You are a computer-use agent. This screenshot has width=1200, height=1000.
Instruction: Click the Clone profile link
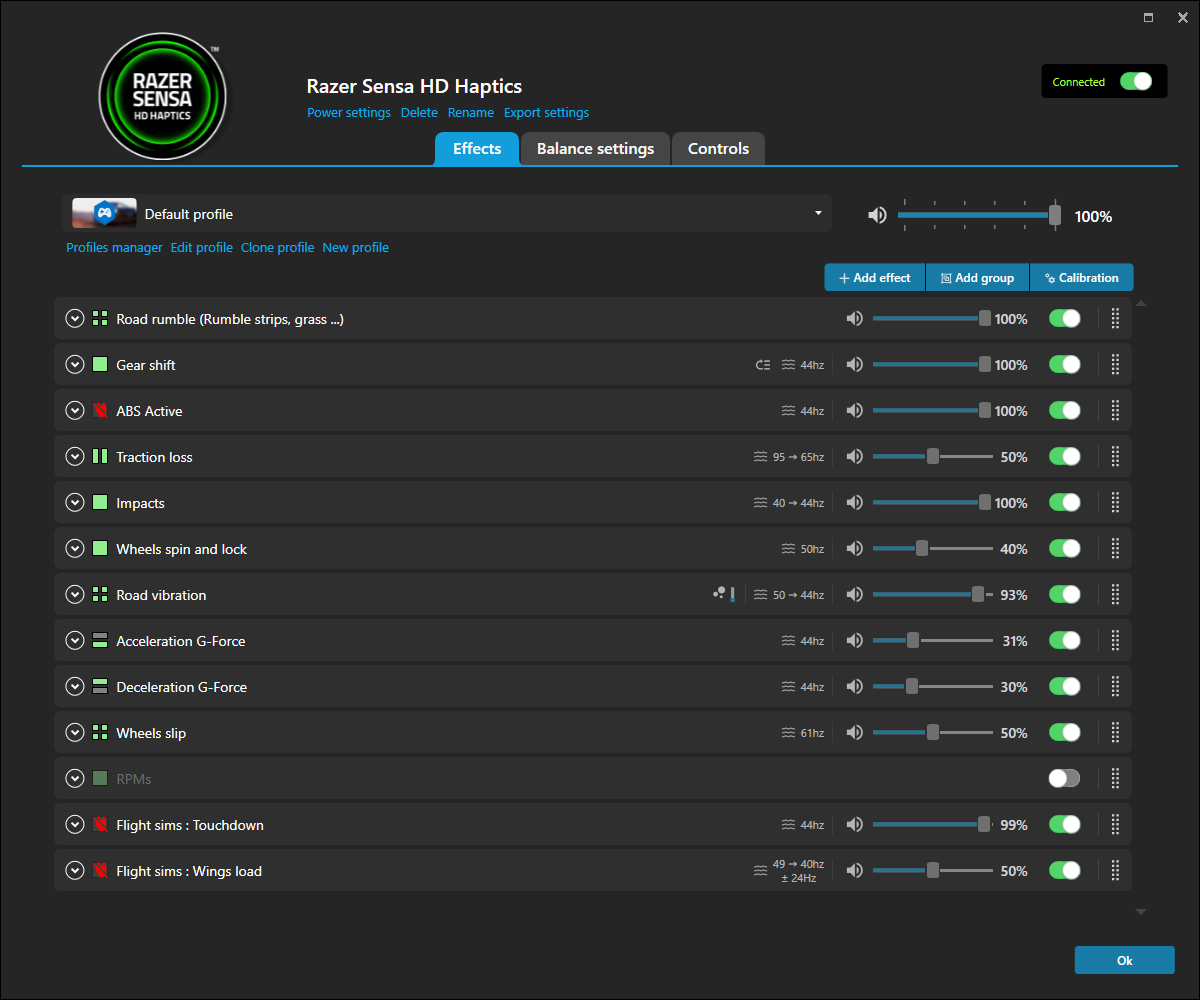coord(277,247)
